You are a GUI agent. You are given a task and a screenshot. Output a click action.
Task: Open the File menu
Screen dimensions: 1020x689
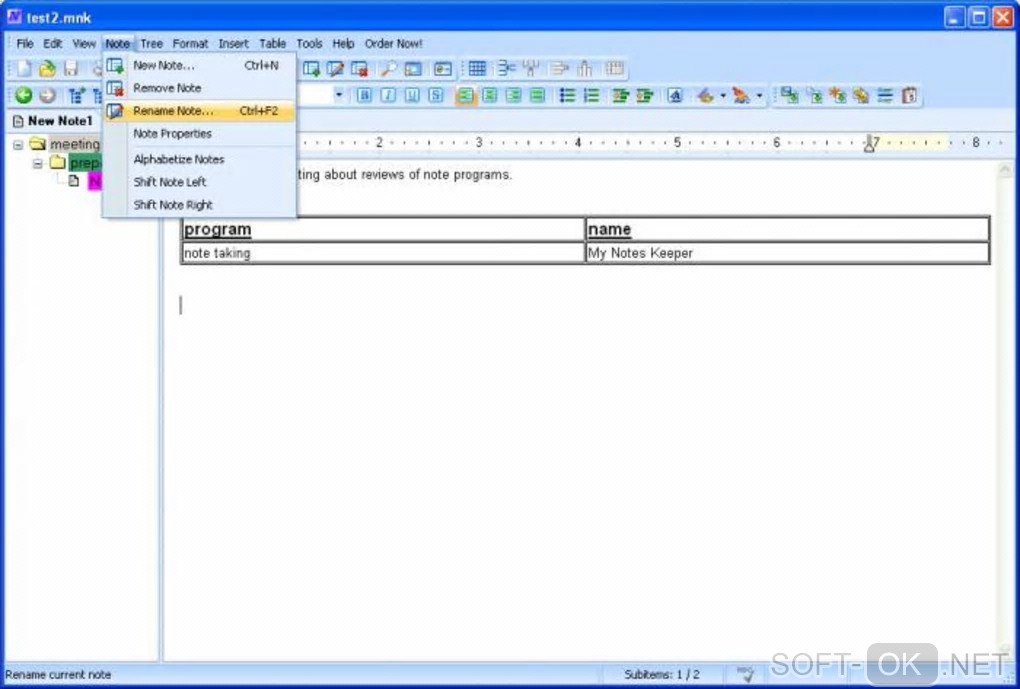[x=25, y=44]
